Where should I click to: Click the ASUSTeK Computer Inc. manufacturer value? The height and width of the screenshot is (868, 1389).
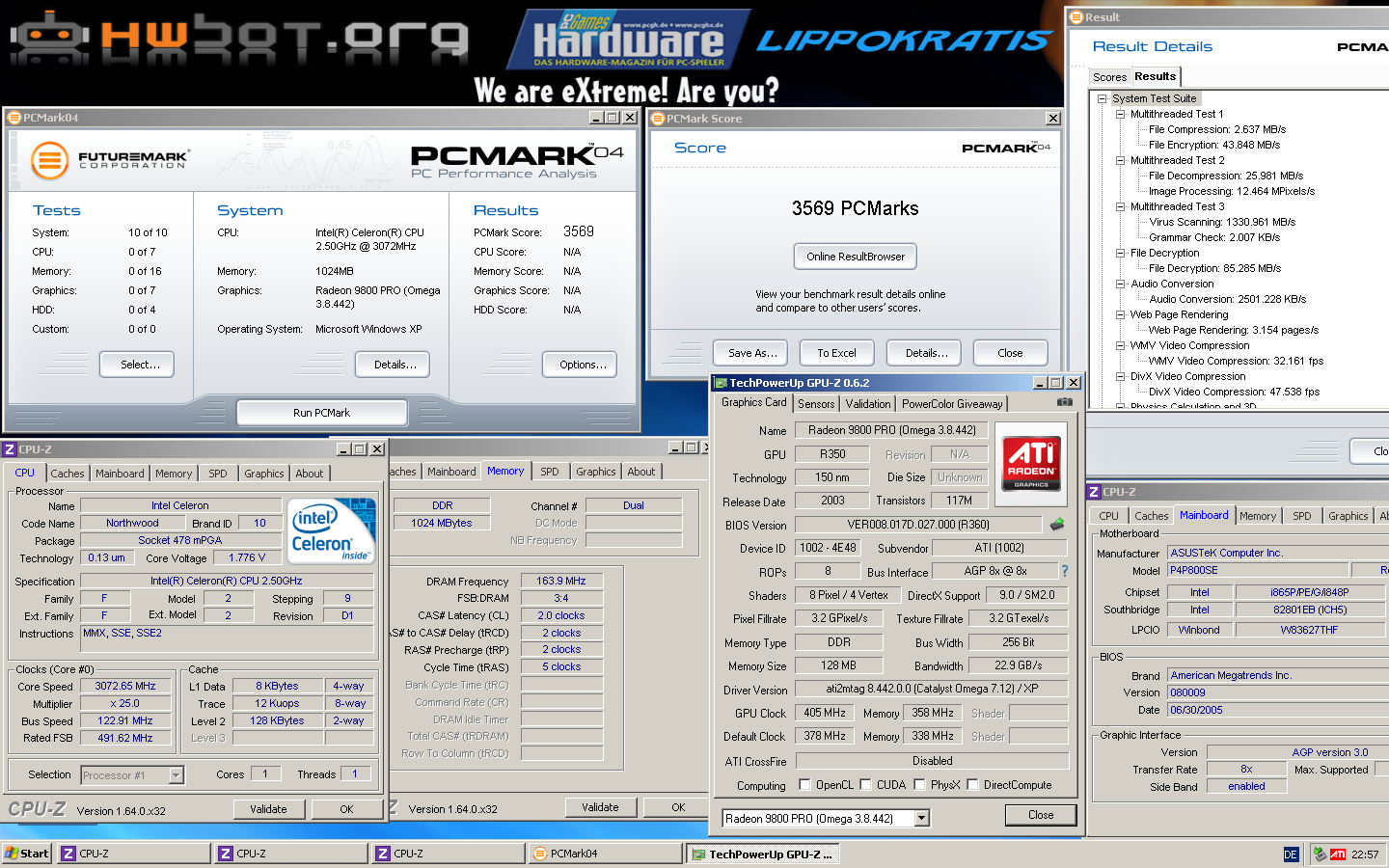click(x=1277, y=553)
